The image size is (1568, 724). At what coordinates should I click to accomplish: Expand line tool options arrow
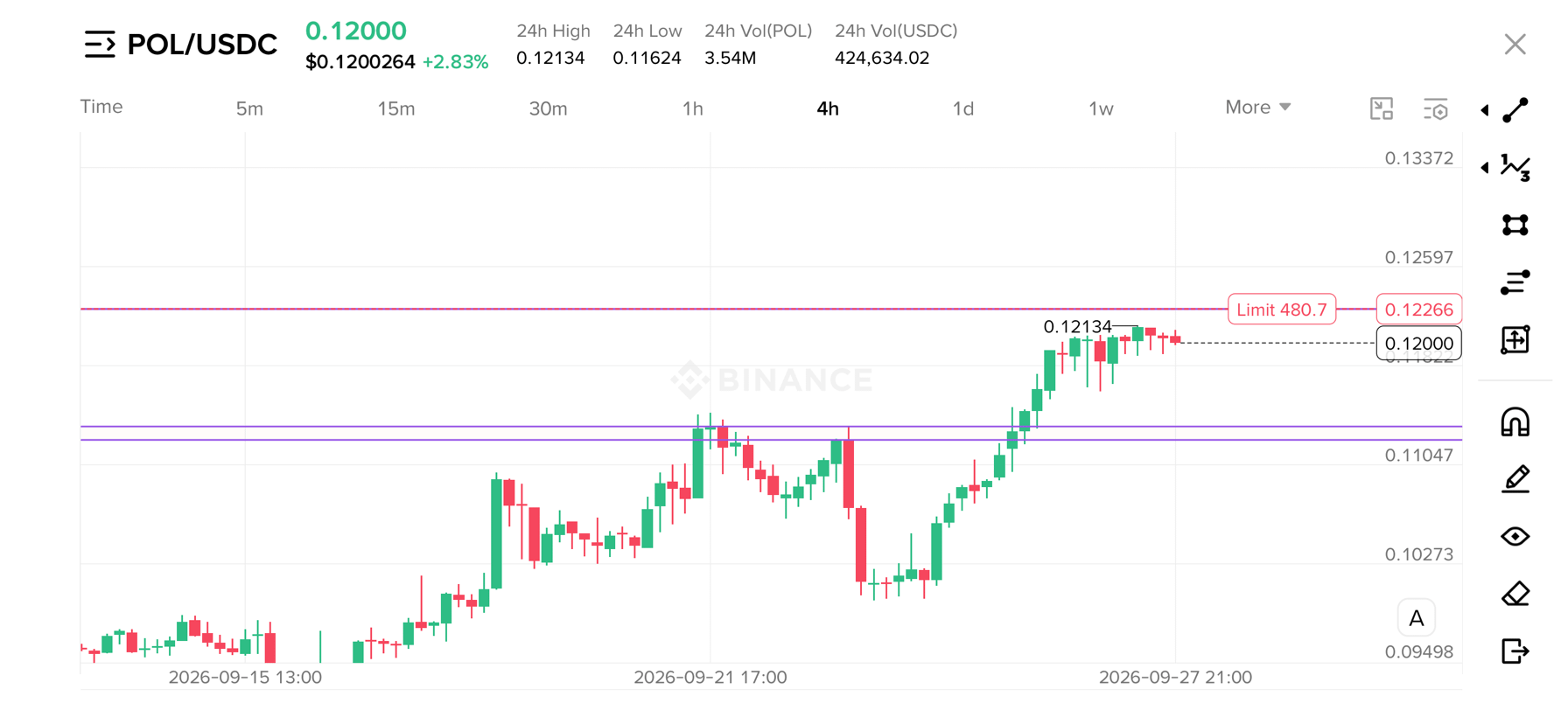1485,110
